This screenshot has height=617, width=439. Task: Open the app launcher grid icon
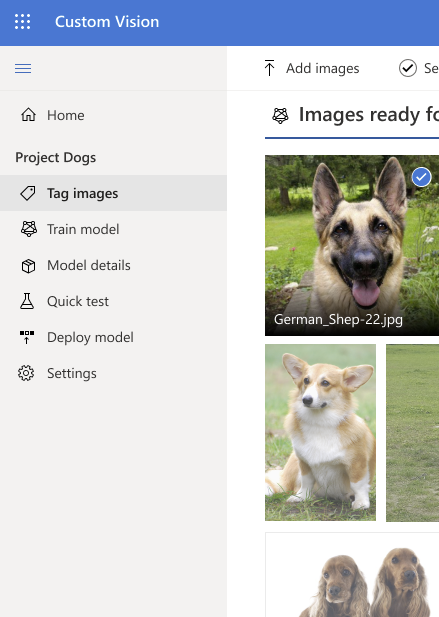click(22, 22)
